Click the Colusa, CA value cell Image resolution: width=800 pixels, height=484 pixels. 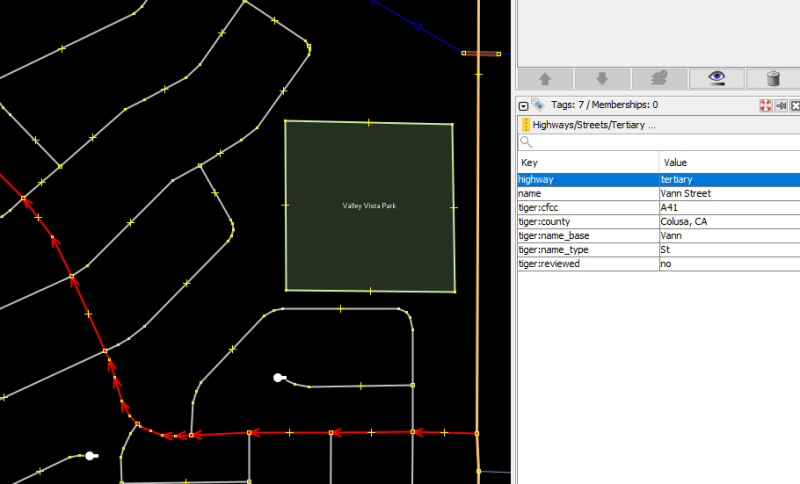730,222
